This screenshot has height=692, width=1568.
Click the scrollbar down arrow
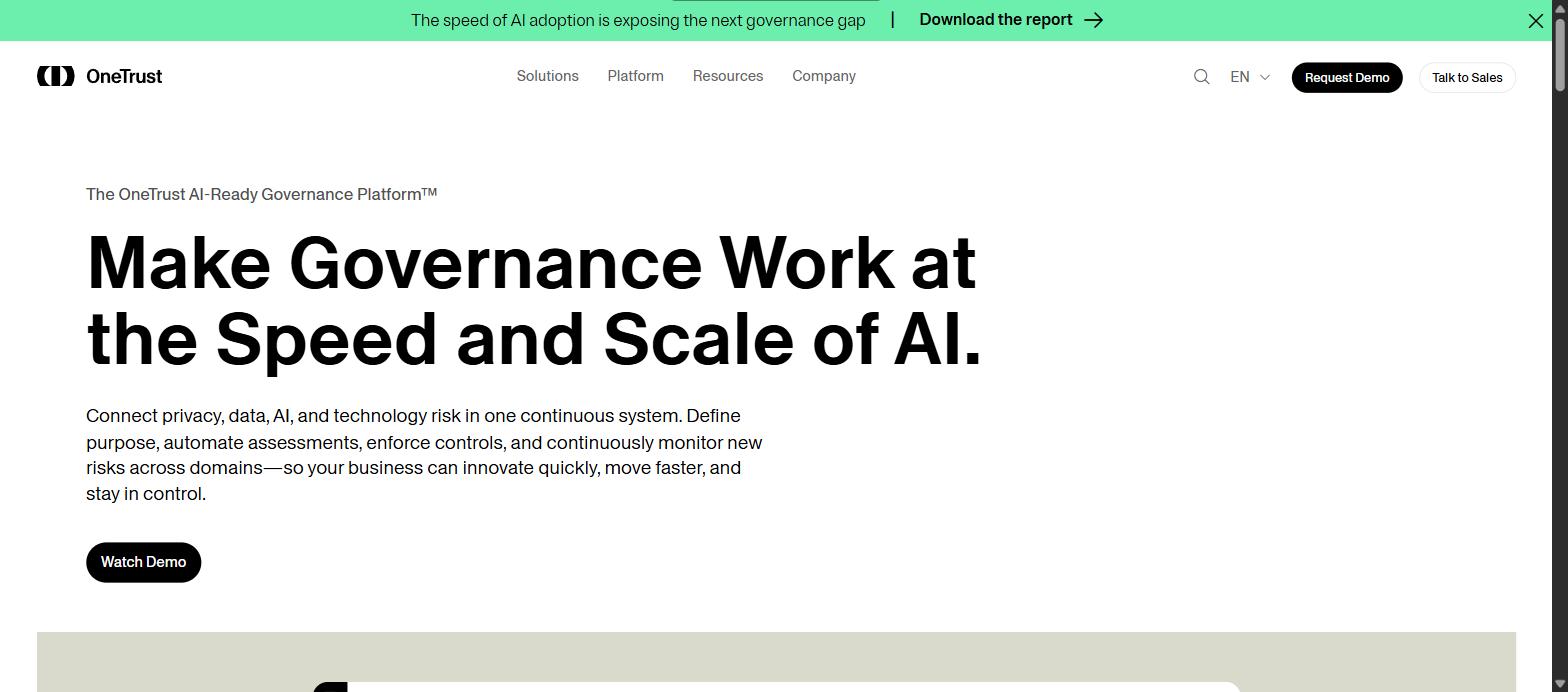[1560, 684]
